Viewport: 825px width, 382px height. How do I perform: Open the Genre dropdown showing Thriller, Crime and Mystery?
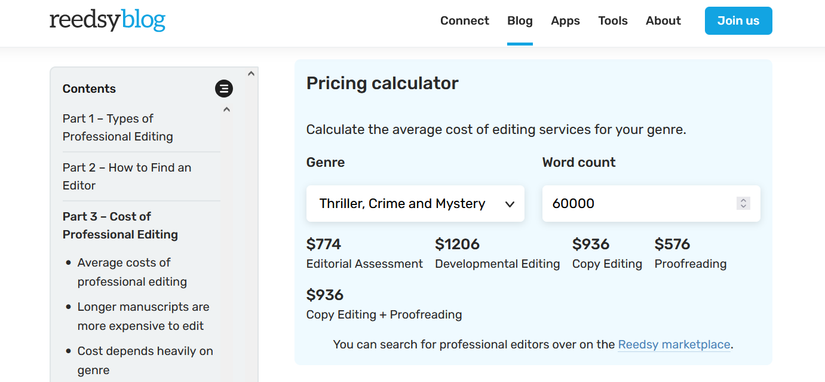pyautogui.click(x=415, y=203)
